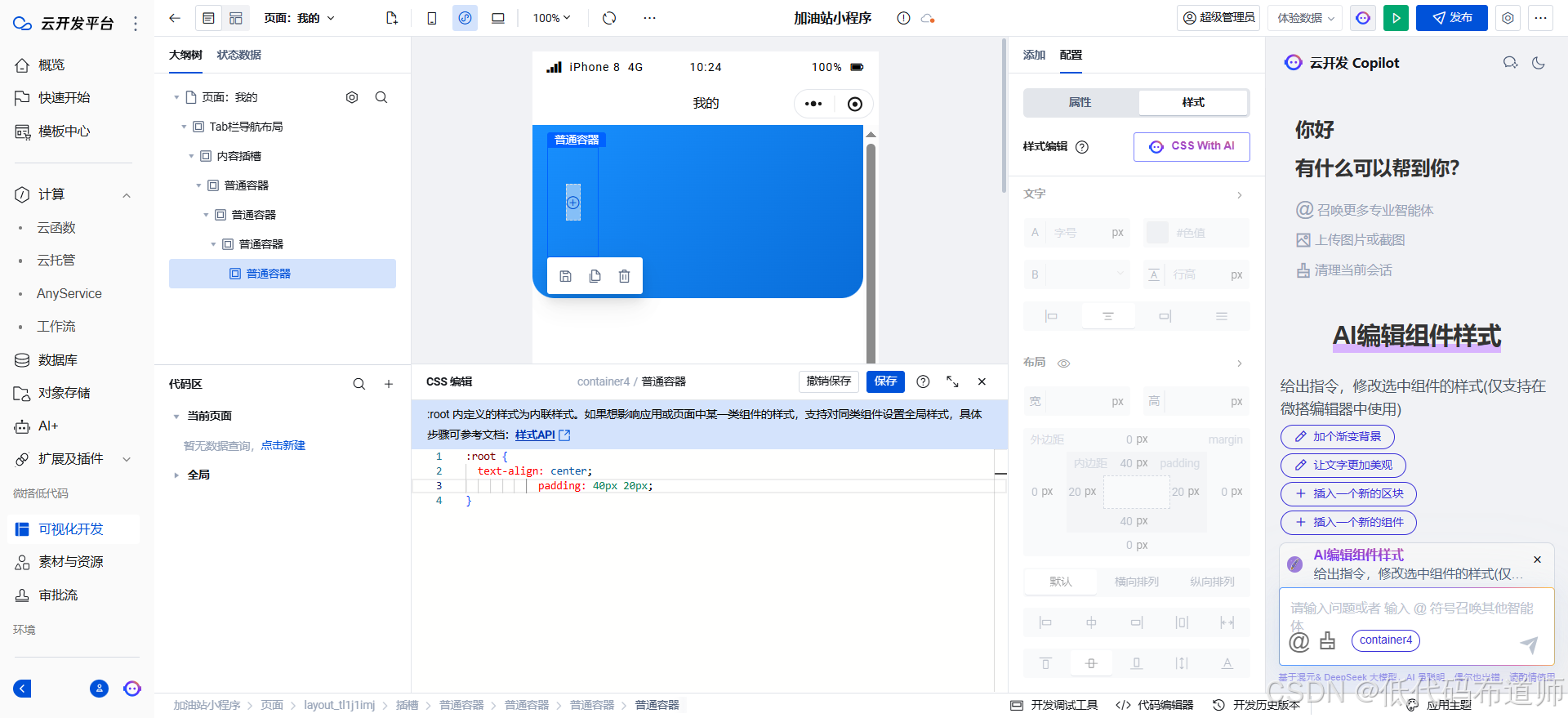Click the 点击新建 link

pos(283,445)
